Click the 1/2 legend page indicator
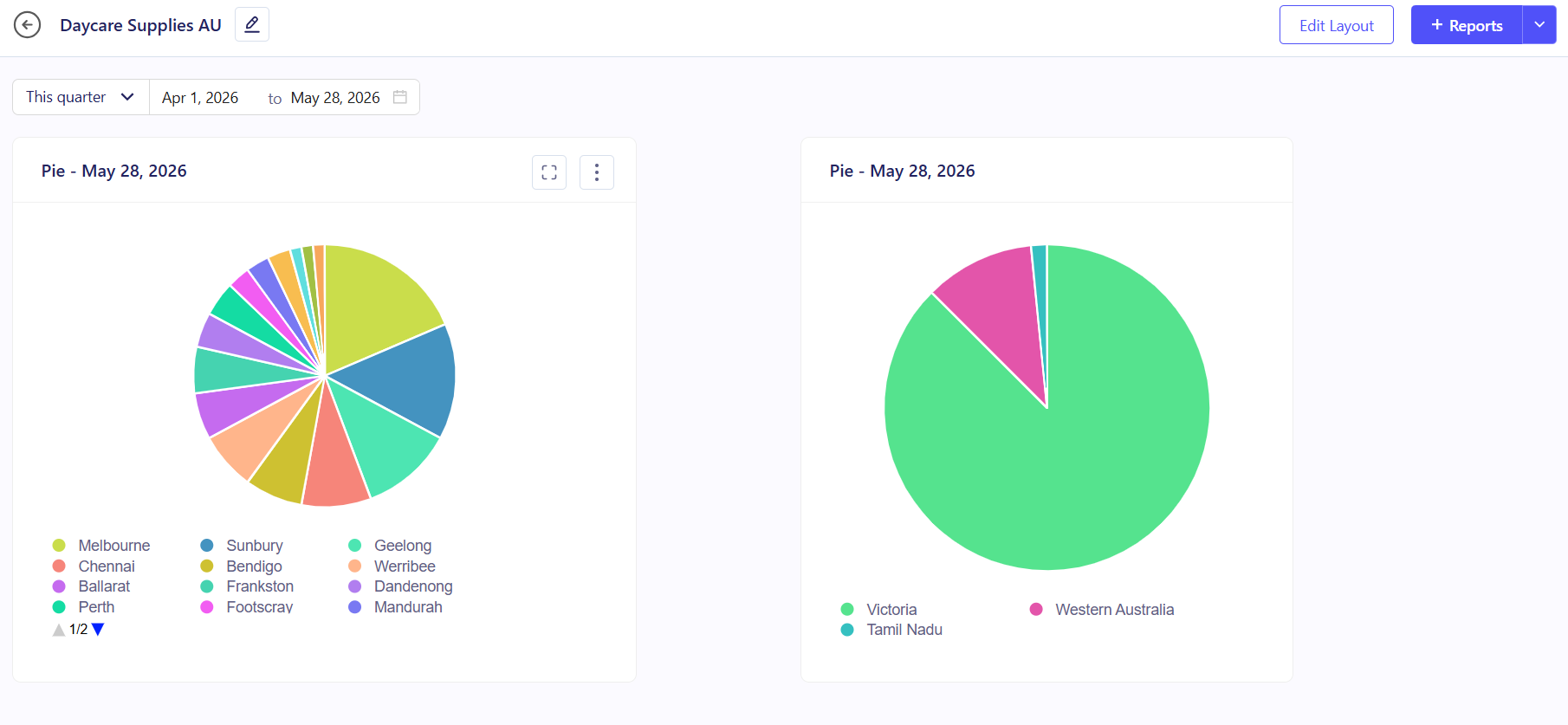1568x725 pixels. 78,630
